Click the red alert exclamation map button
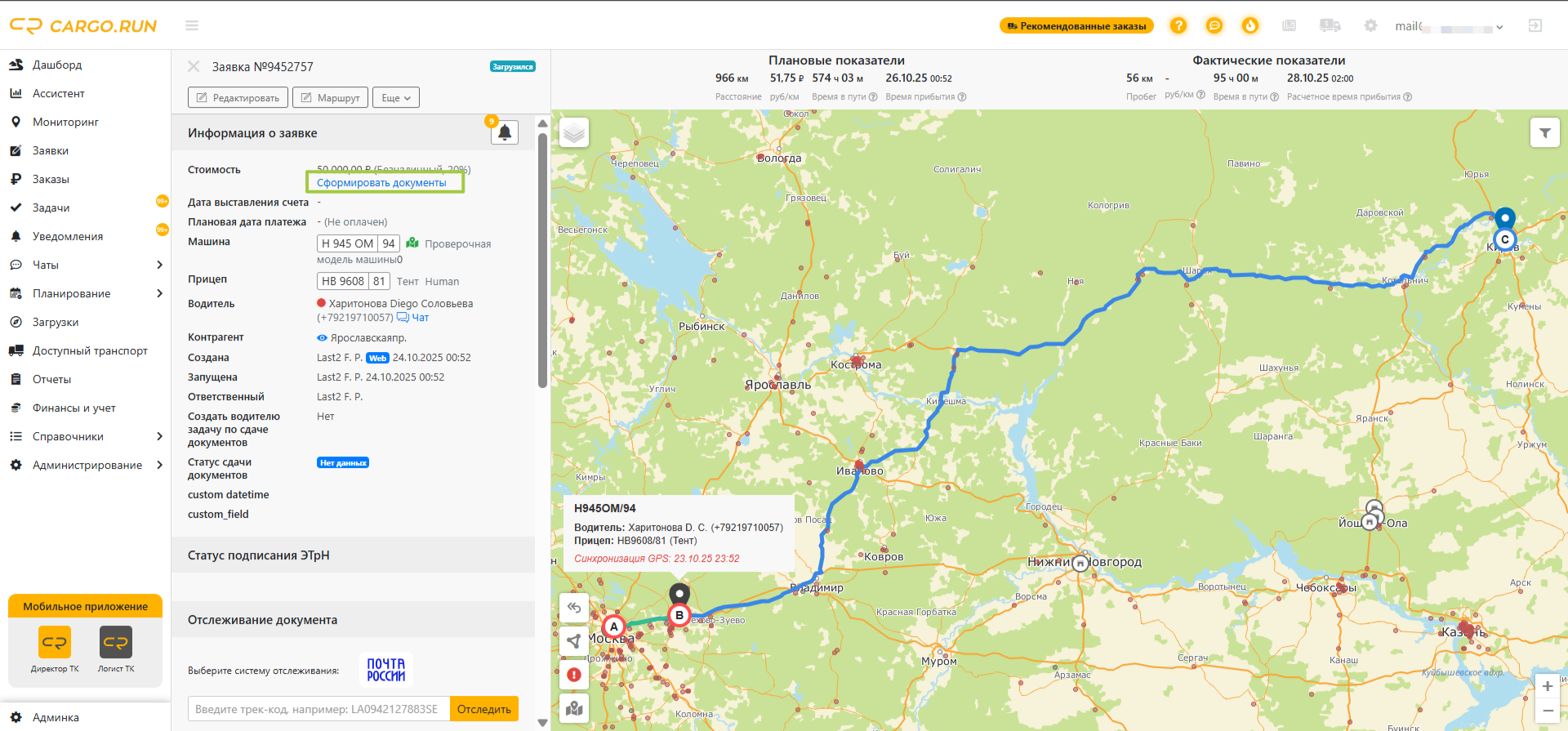 [574, 675]
